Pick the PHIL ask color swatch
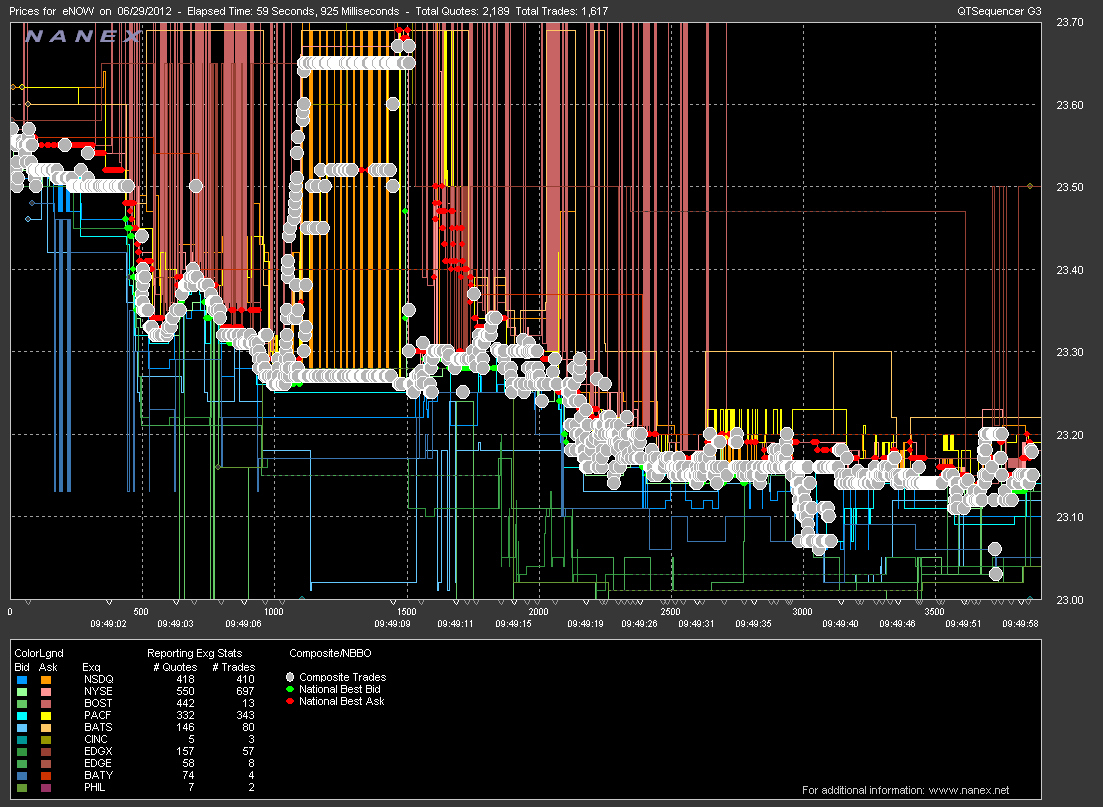 point(46,787)
